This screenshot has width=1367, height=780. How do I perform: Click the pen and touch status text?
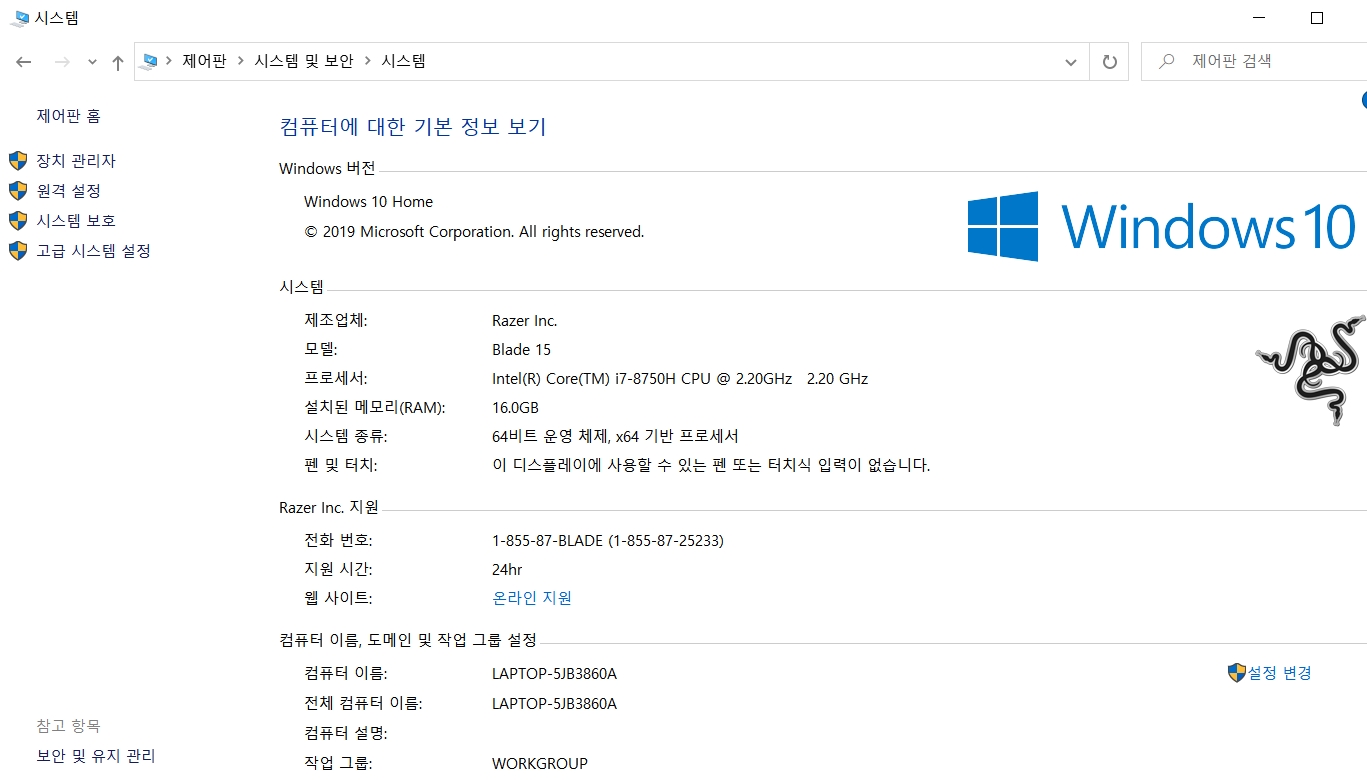(x=711, y=466)
